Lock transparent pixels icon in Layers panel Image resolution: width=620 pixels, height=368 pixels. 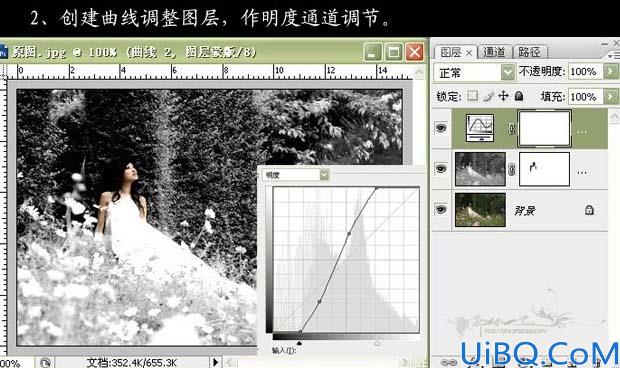[x=472, y=96]
